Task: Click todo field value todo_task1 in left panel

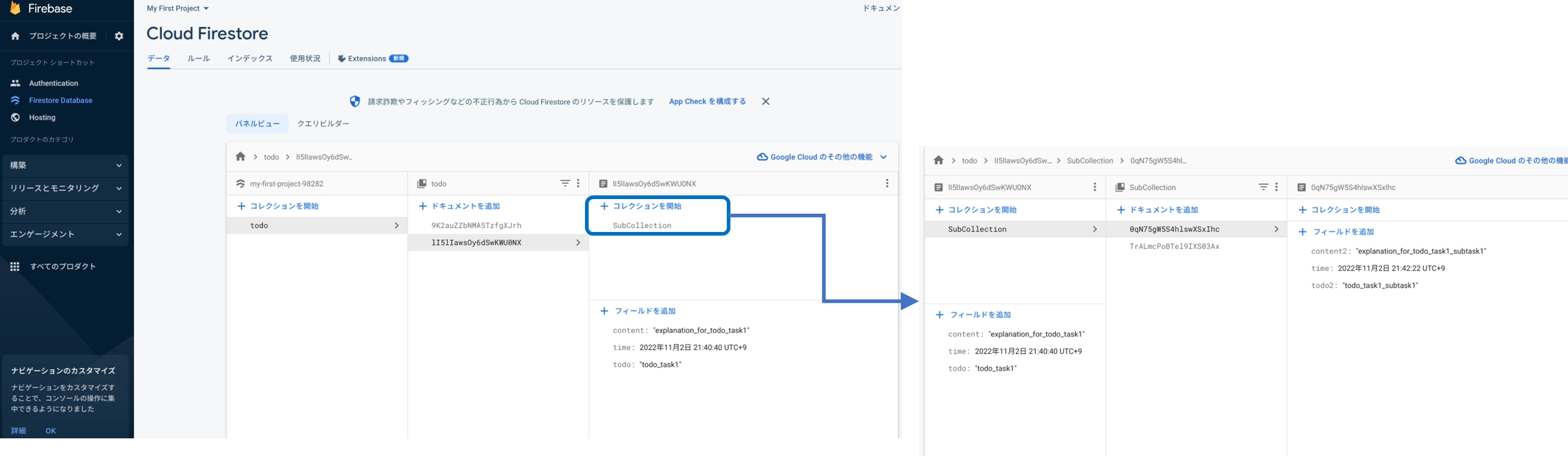Action: click(x=660, y=365)
